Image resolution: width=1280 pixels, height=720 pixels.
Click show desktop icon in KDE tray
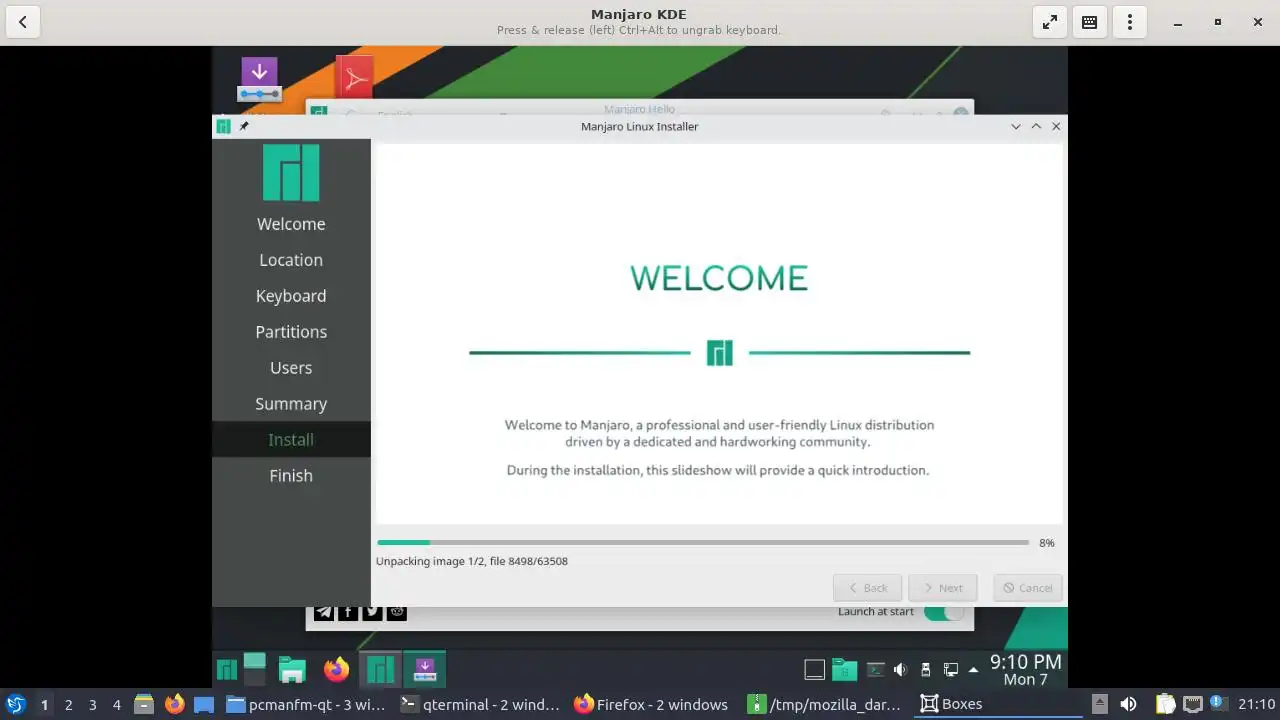click(x=815, y=670)
